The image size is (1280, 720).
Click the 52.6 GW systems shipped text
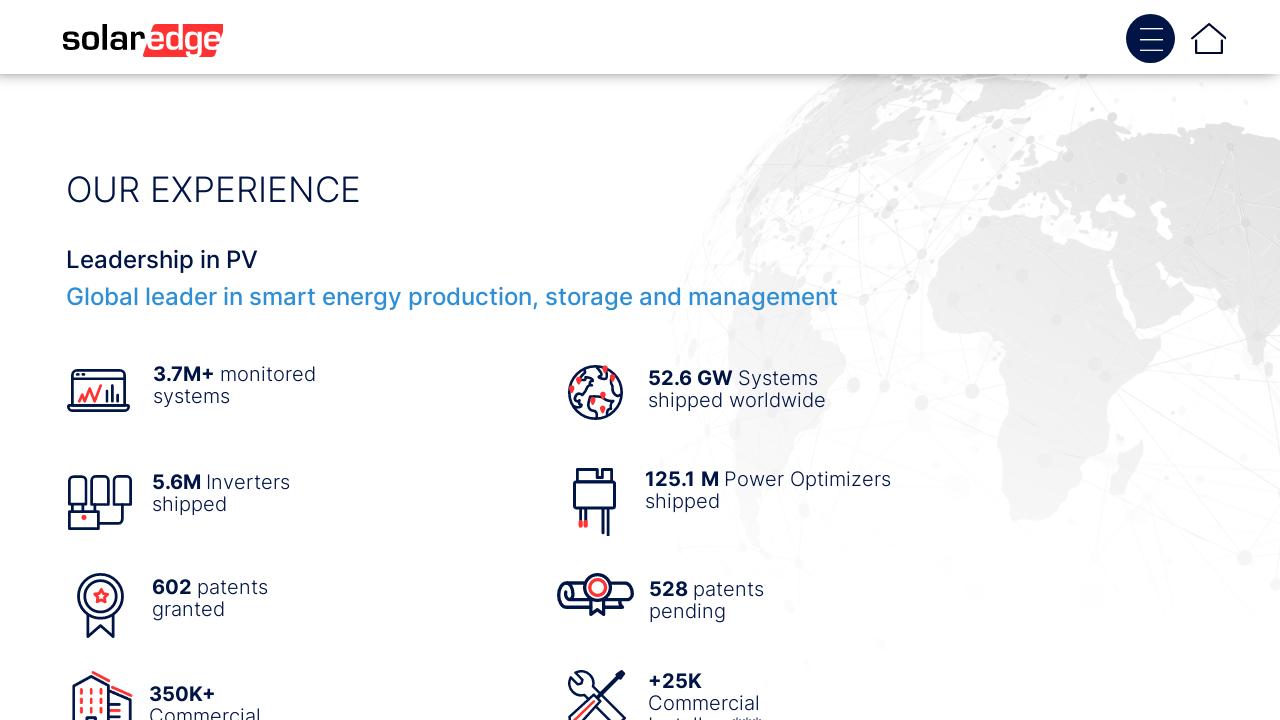(x=736, y=389)
